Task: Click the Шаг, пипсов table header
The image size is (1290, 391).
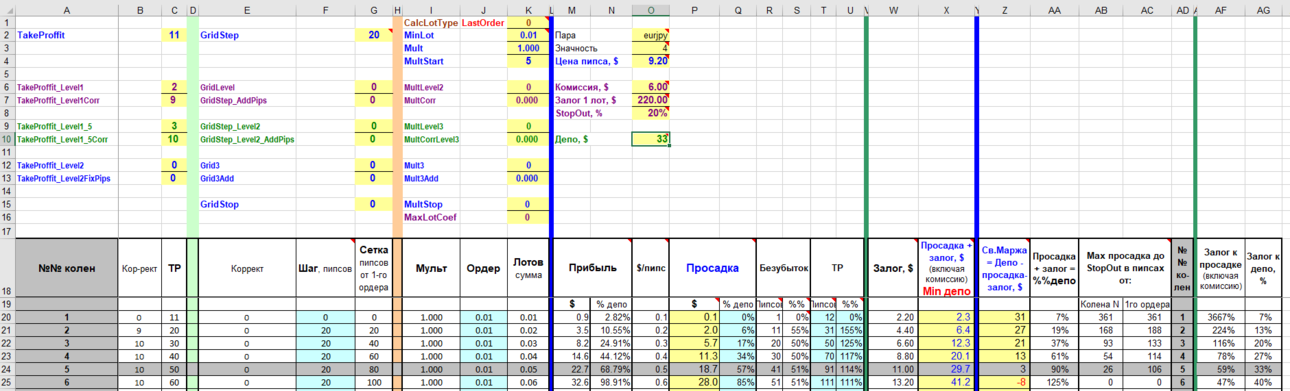Action: tap(326, 269)
